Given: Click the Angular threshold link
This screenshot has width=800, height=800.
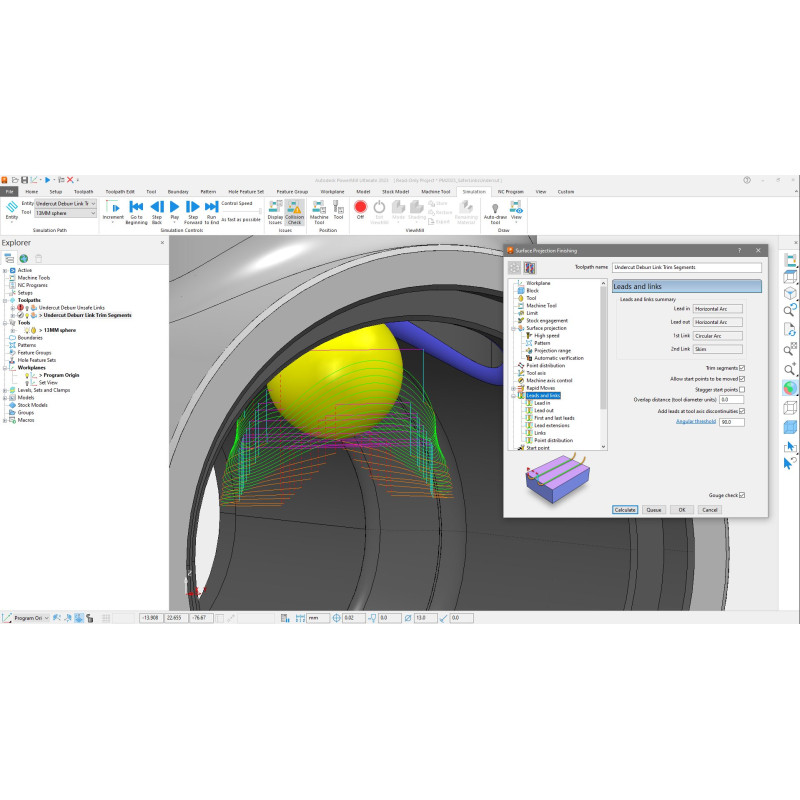Looking at the screenshot, I should click(696, 422).
